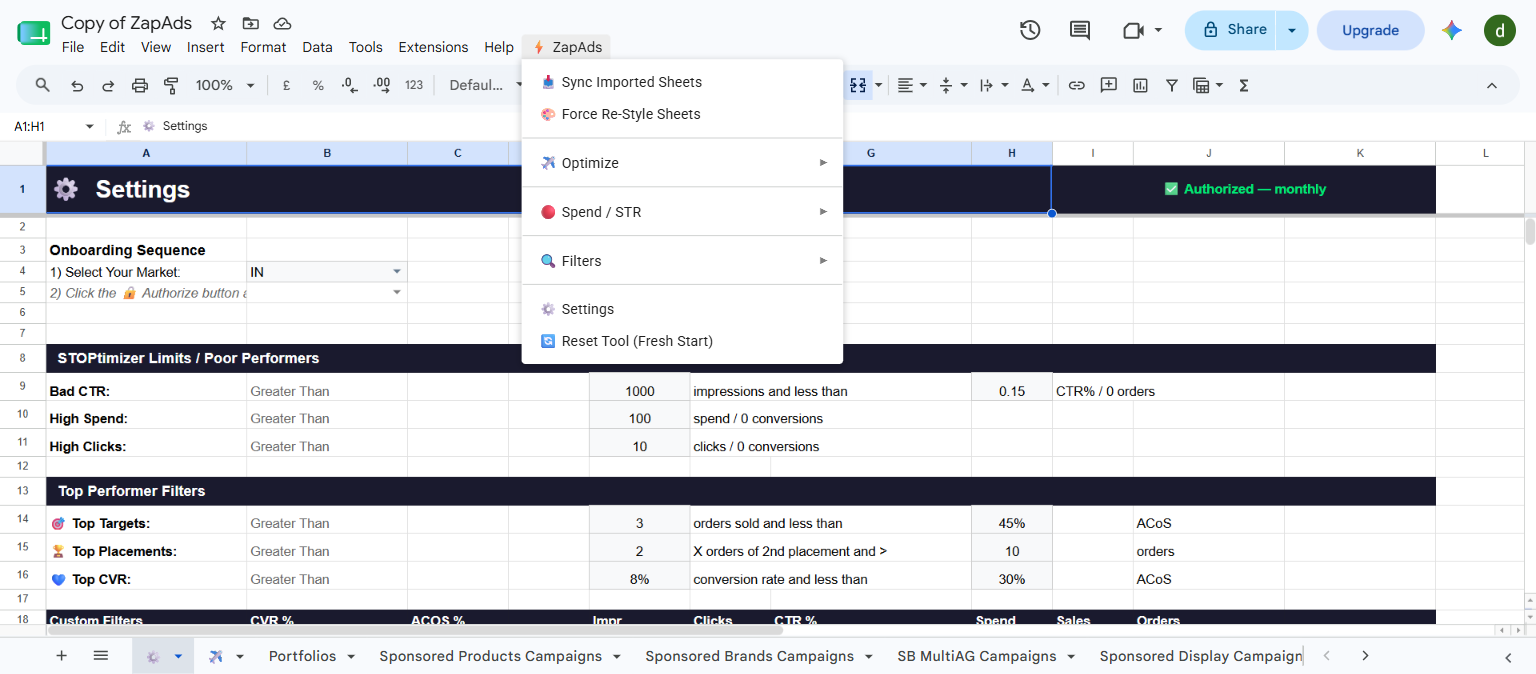Viewport: 1536px width, 674px height.
Task: Open the search menus magnifier tool
Action: [x=42, y=85]
